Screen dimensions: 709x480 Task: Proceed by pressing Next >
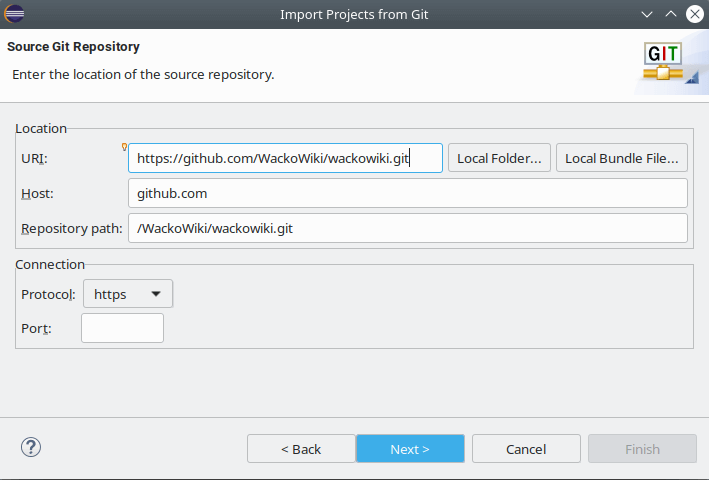pyautogui.click(x=410, y=449)
